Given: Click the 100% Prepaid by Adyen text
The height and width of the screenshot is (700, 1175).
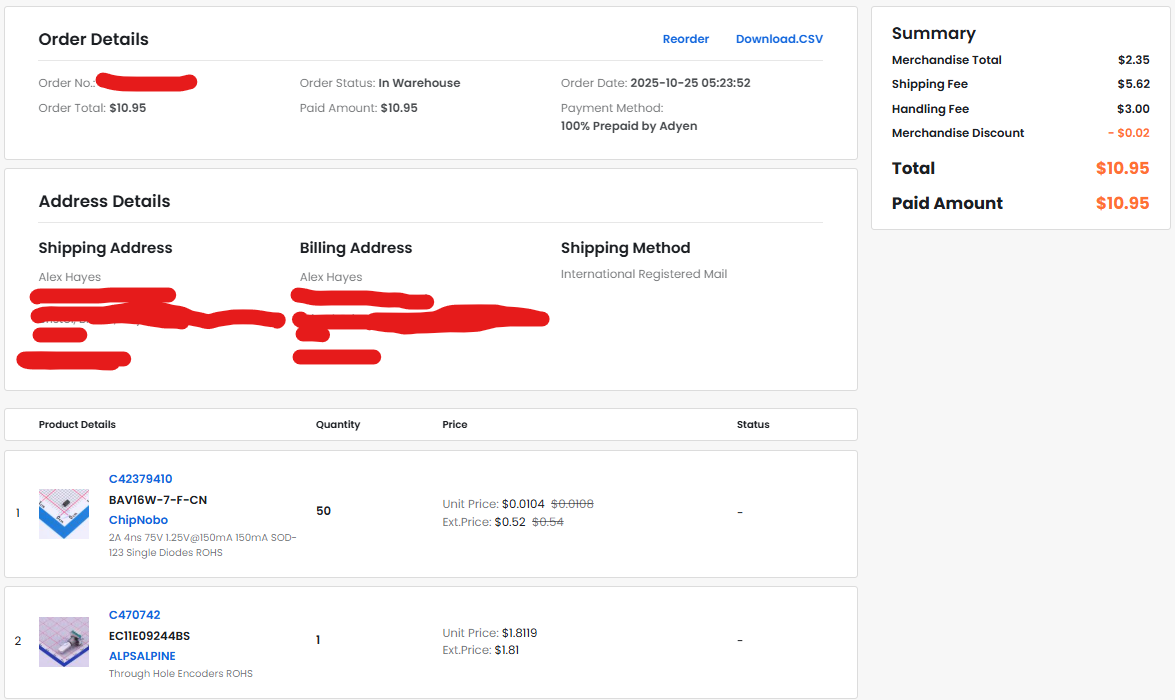Looking at the screenshot, I should (629, 126).
